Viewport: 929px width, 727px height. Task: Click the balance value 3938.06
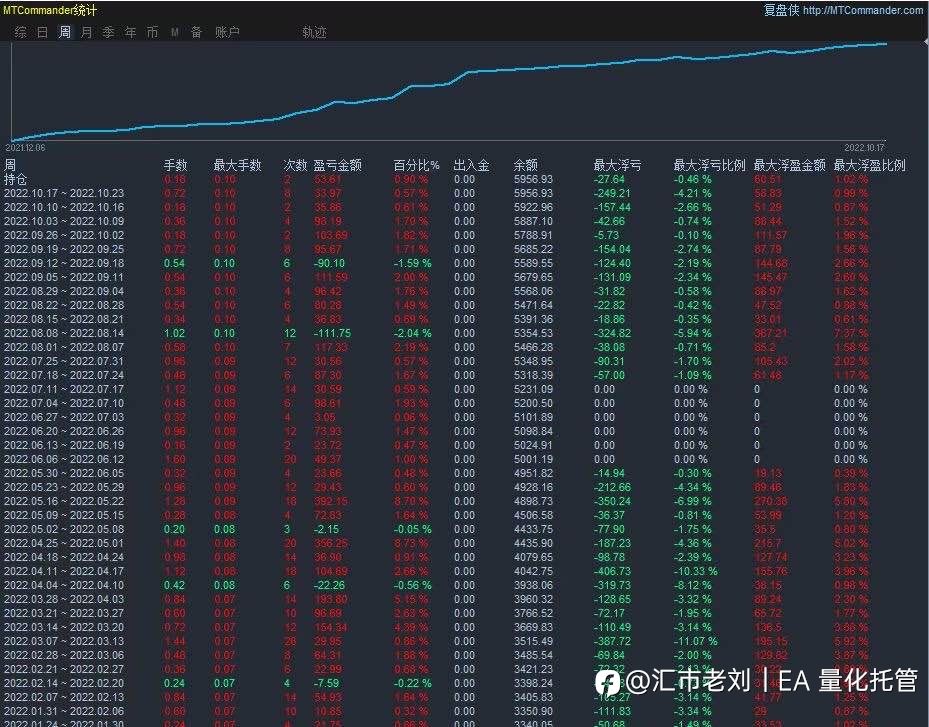533,585
